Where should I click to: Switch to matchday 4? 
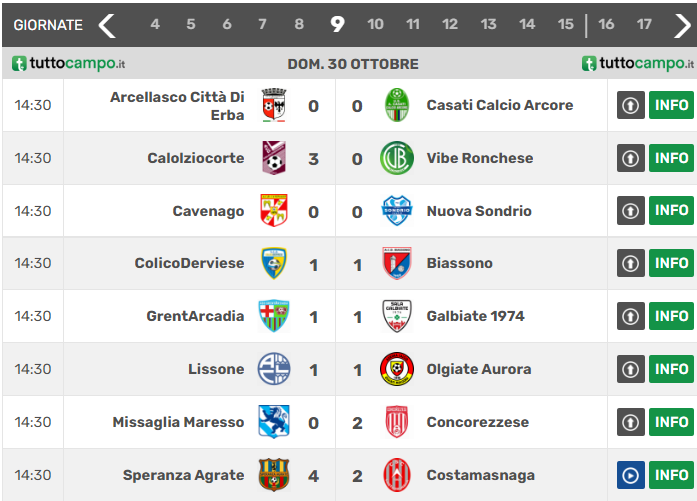[x=155, y=25]
